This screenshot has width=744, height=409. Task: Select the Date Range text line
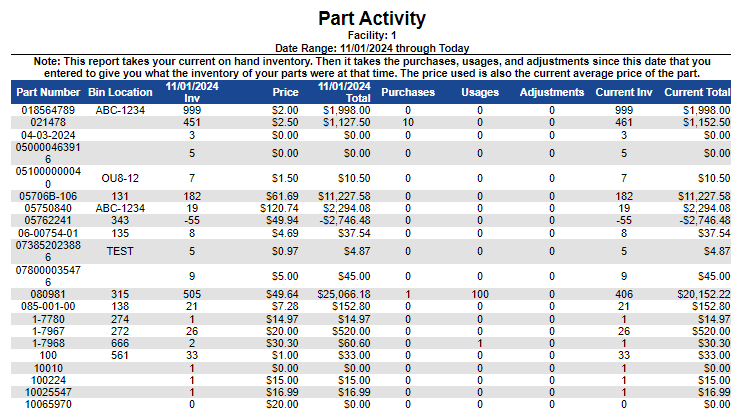pos(372,48)
